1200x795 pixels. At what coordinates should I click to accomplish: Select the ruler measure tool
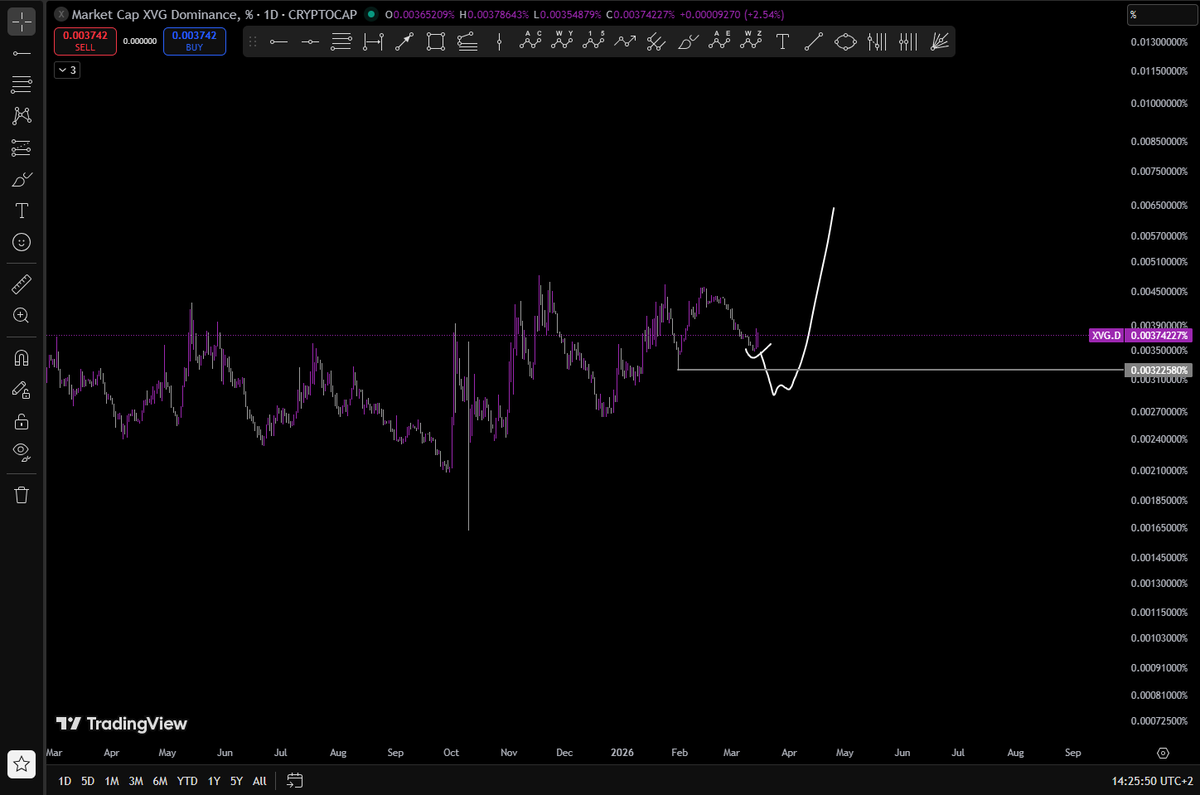coord(21,285)
